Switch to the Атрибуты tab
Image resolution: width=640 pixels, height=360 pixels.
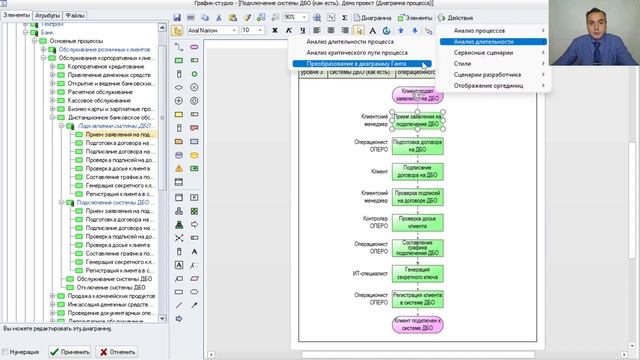[x=47, y=16]
